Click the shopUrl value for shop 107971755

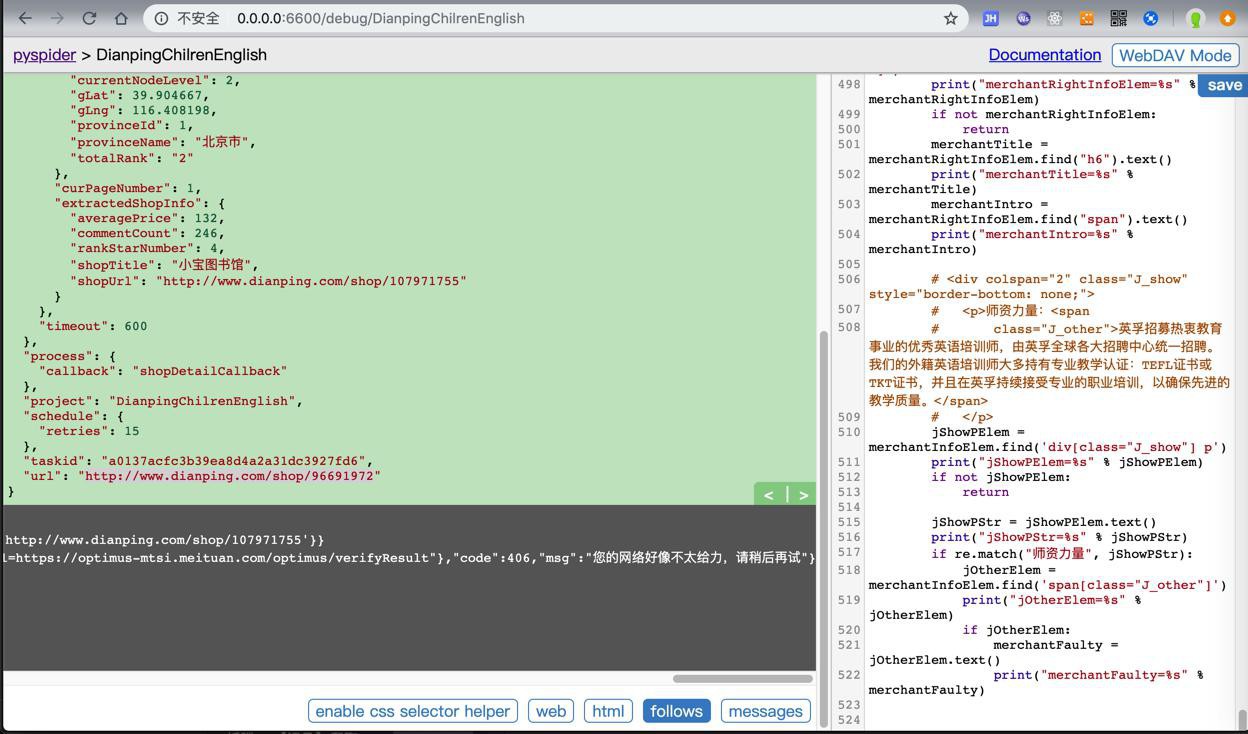(311, 281)
